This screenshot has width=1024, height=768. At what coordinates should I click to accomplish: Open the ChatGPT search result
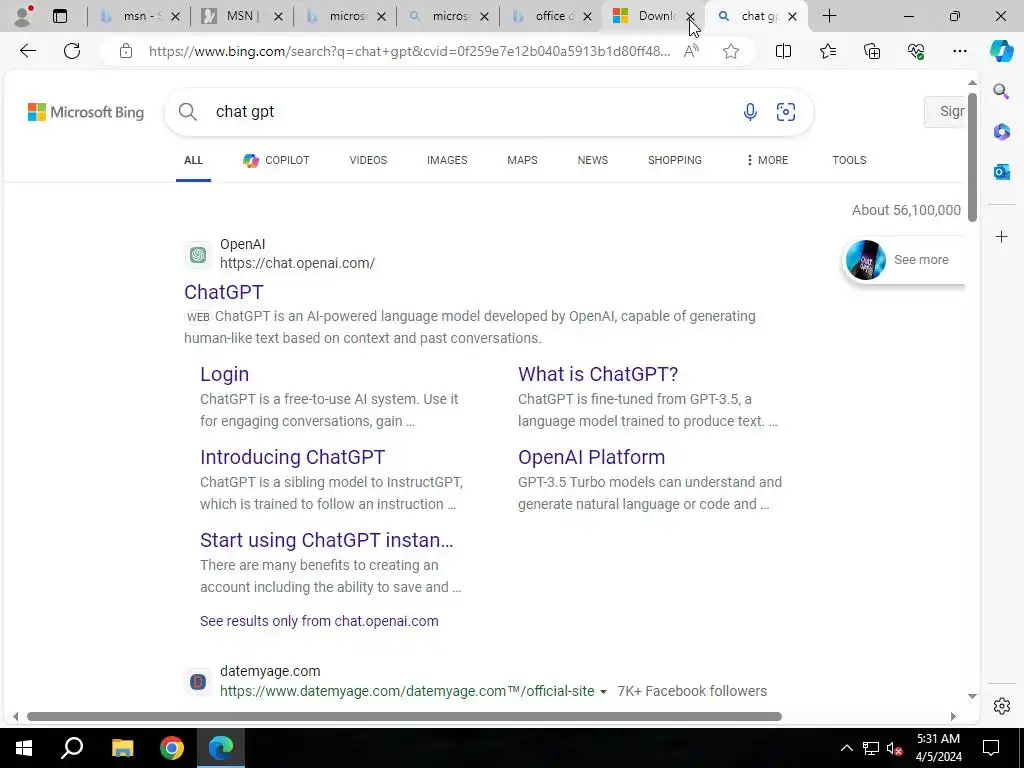pyautogui.click(x=224, y=292)
